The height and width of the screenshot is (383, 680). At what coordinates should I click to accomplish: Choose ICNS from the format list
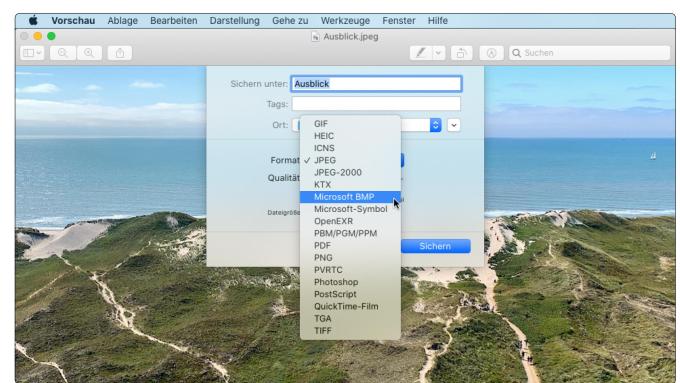point(350,148)
